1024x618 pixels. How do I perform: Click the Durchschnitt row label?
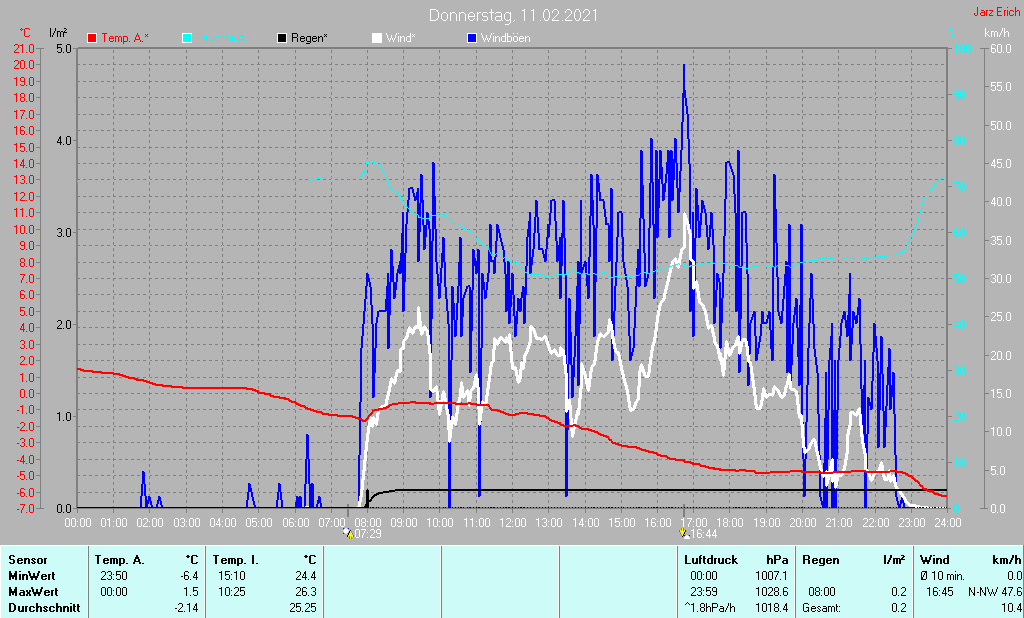[43, 608]
